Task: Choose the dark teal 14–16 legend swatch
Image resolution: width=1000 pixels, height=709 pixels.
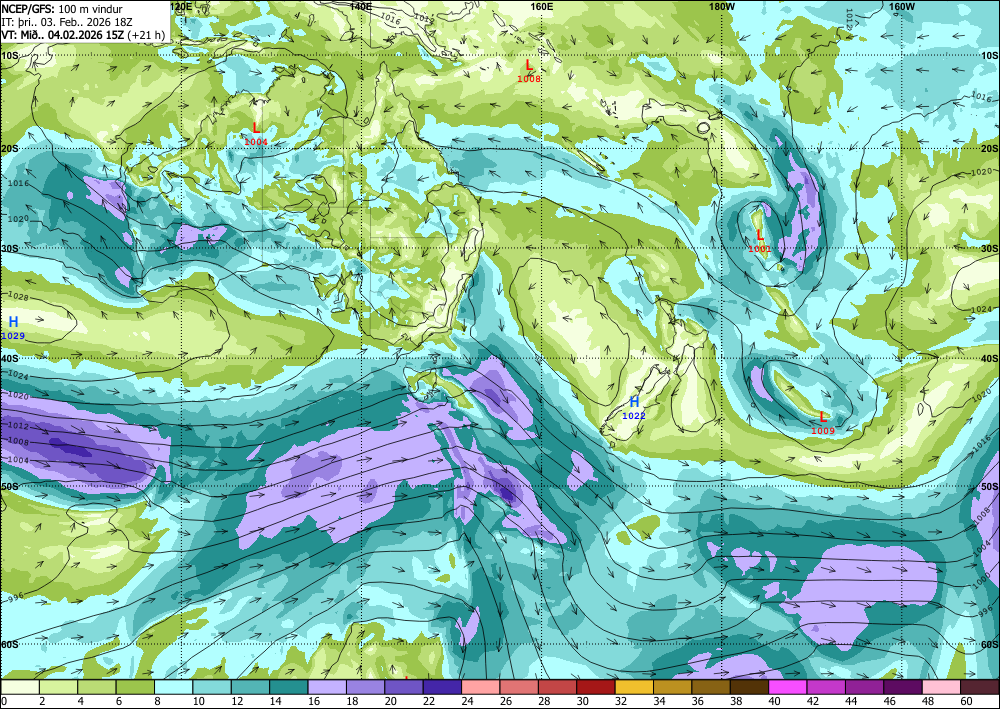Action: (289, 687)
